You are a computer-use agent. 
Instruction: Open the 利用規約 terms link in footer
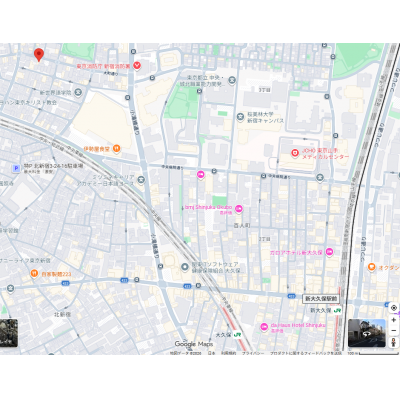coord(229,353)
